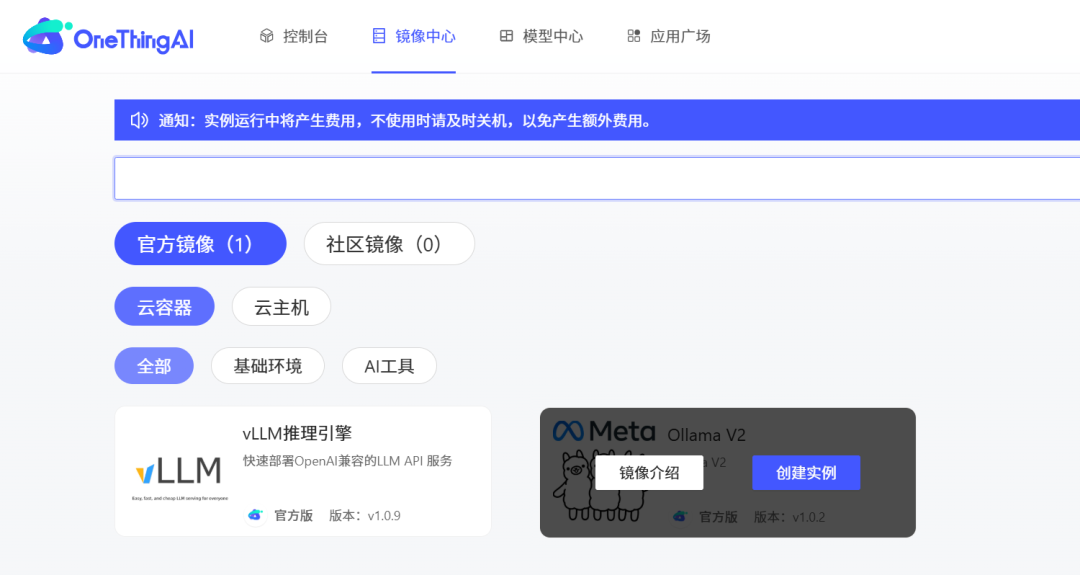Click the grid icon beside 模型中心
This screenshot has height=575, width=1080.
[506, 36]
